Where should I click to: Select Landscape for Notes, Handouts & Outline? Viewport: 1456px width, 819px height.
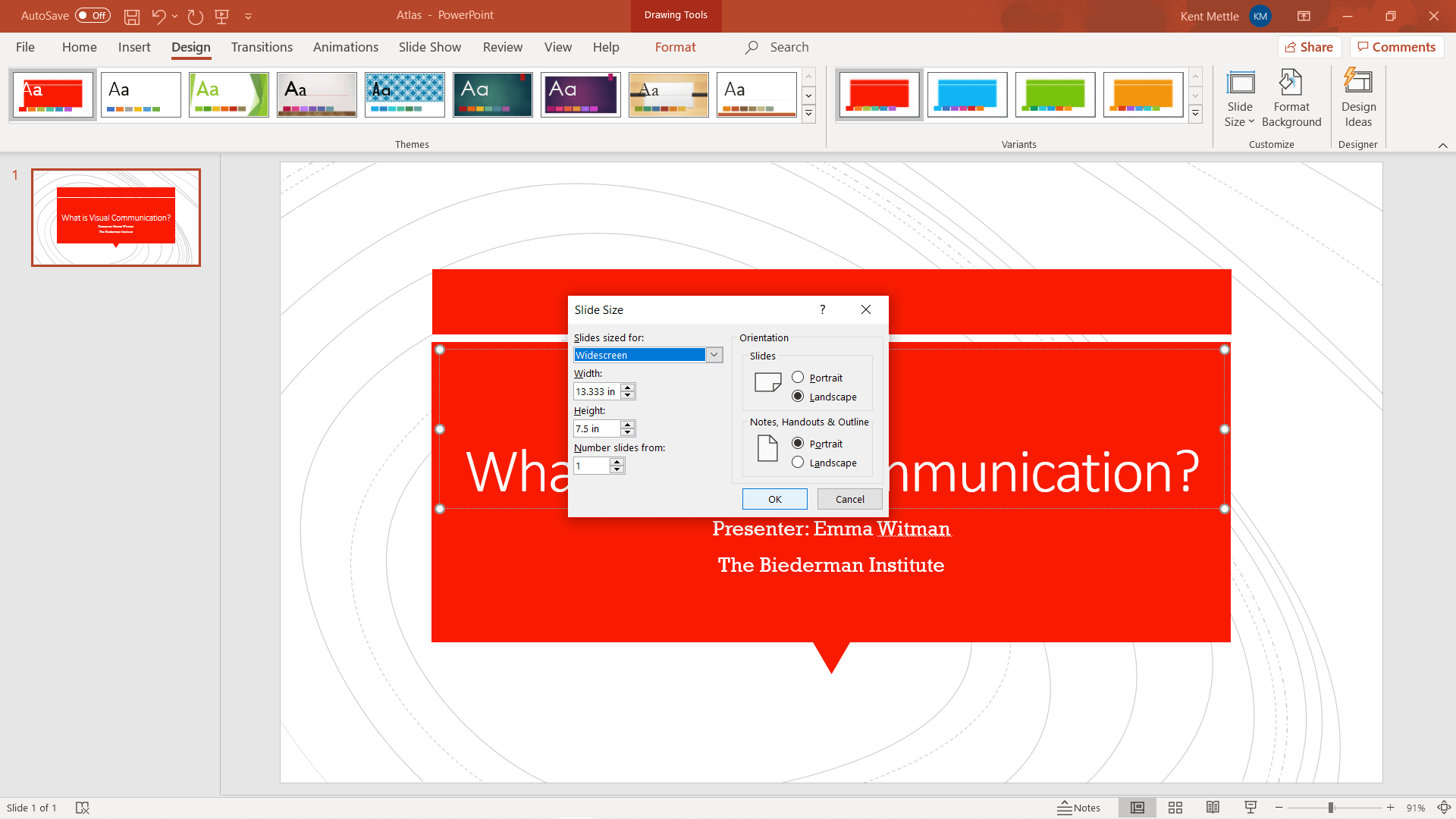click(798, 463)
